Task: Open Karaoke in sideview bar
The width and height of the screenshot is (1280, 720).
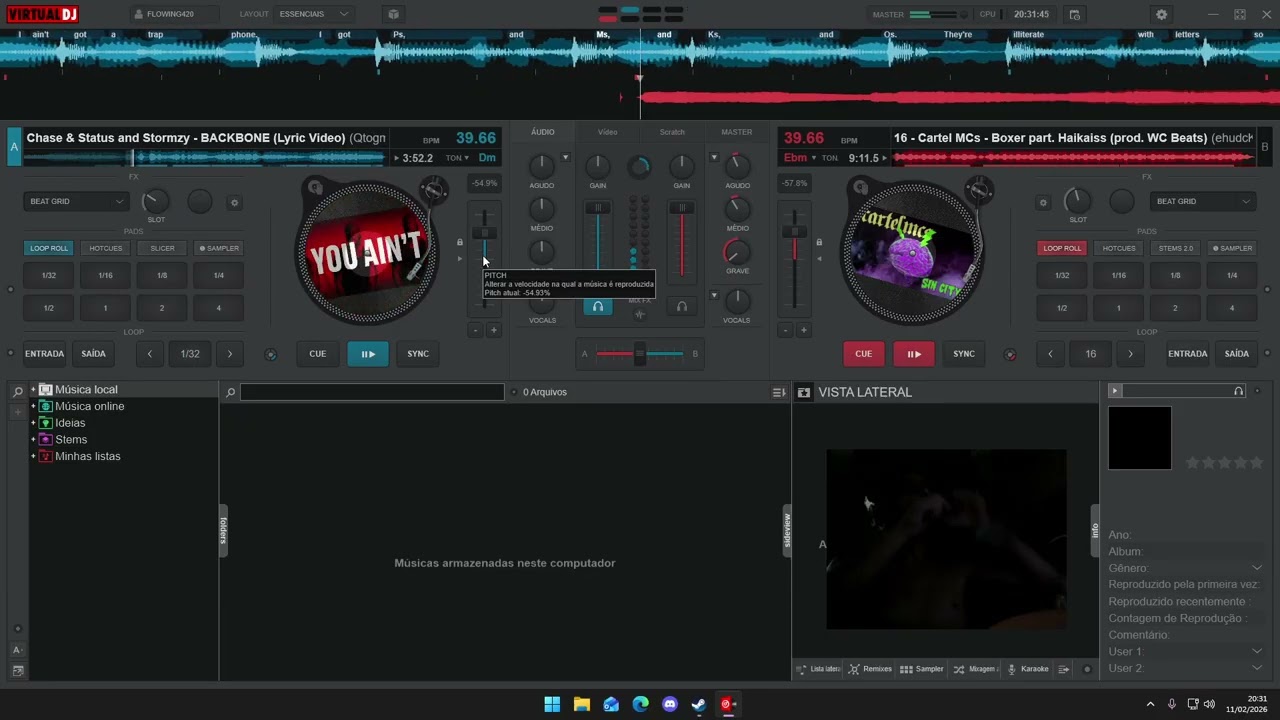Action: (x=1028, y=669)
